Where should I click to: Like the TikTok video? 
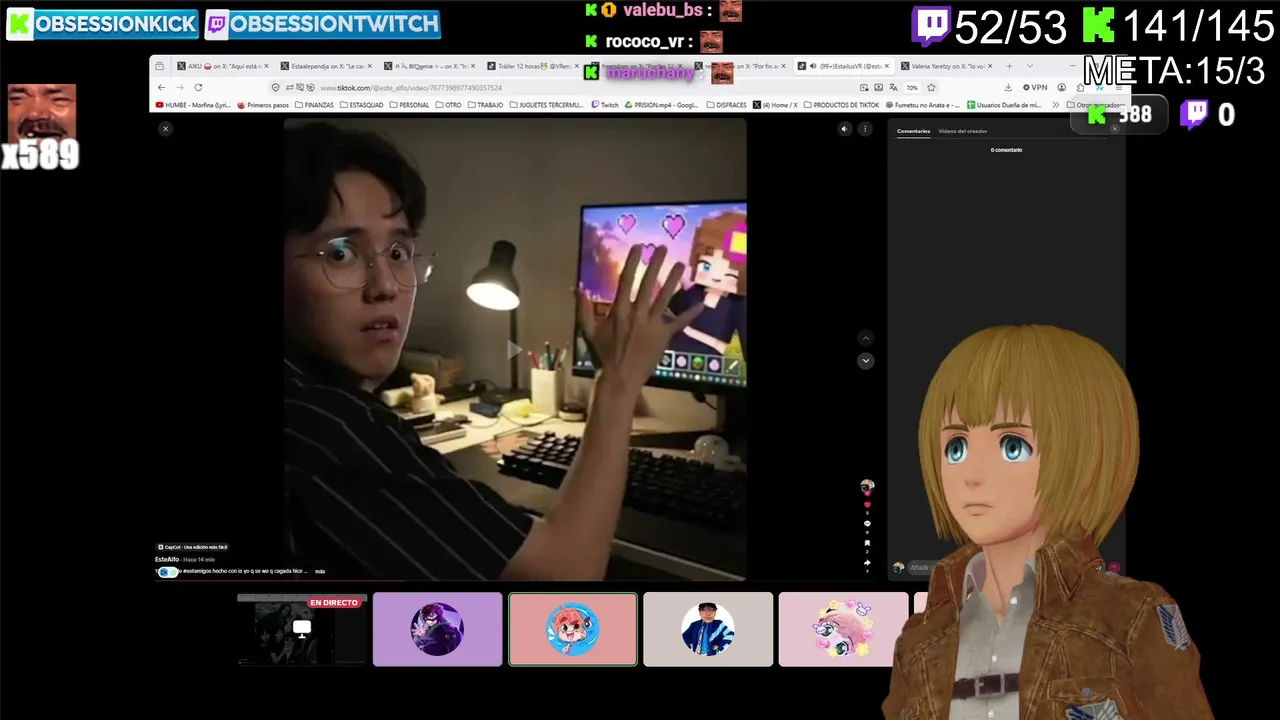coord(867,505)
